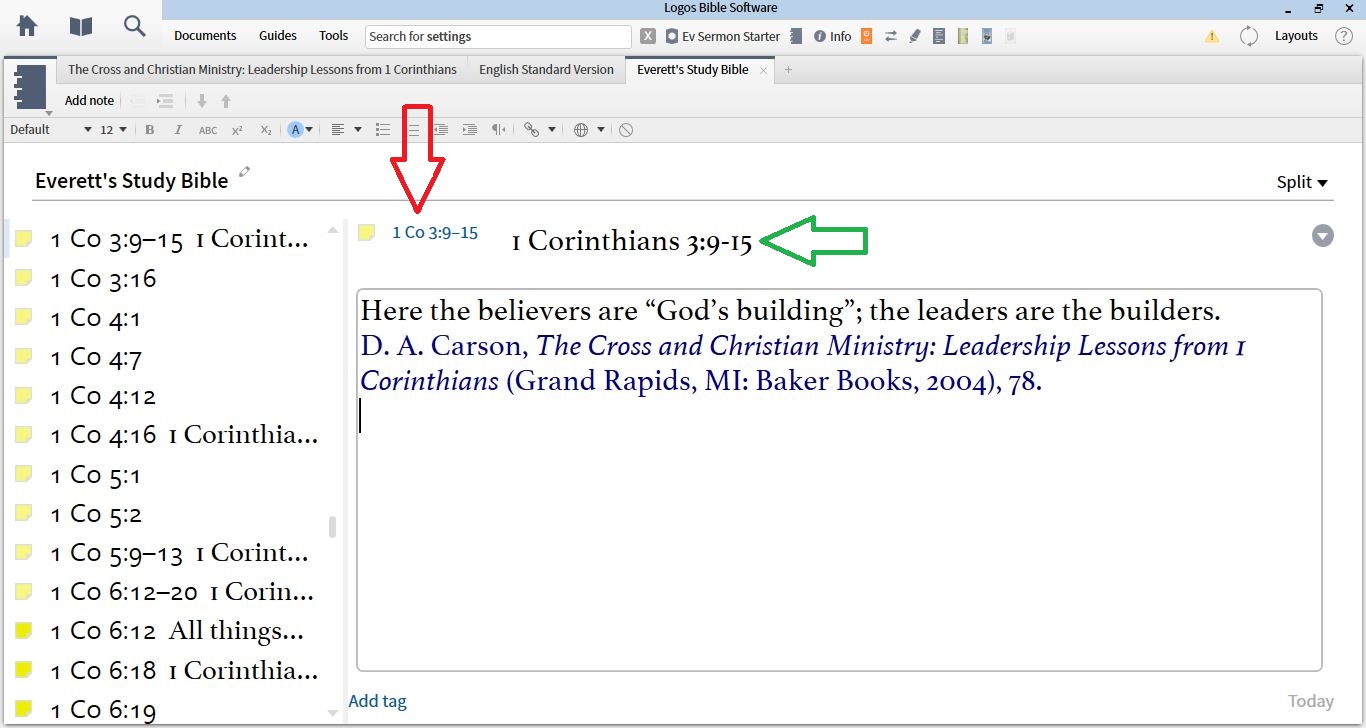This screenshot has width=1366, height=728.
Task: Click the sync circular arrows icon
Action: point(1249,36)
